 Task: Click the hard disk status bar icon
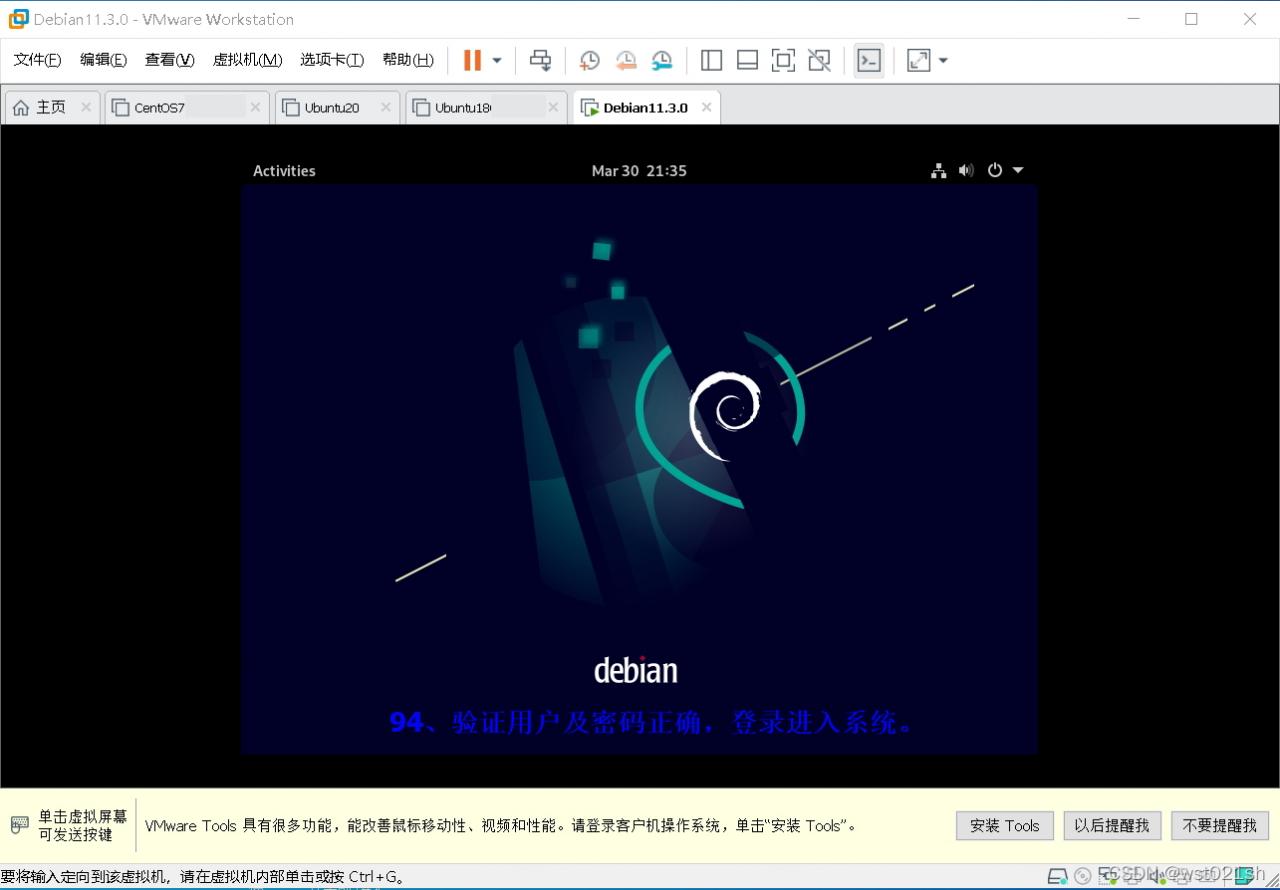[x=1058, y=876]
